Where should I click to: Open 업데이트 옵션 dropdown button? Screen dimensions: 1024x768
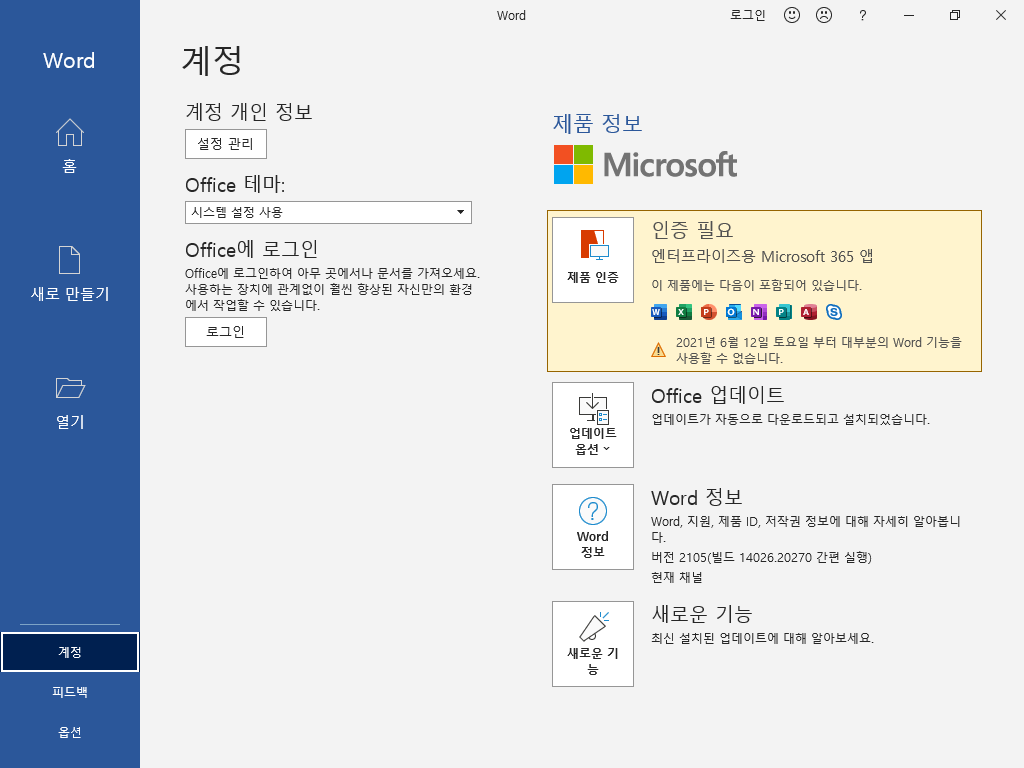point(592,424)
